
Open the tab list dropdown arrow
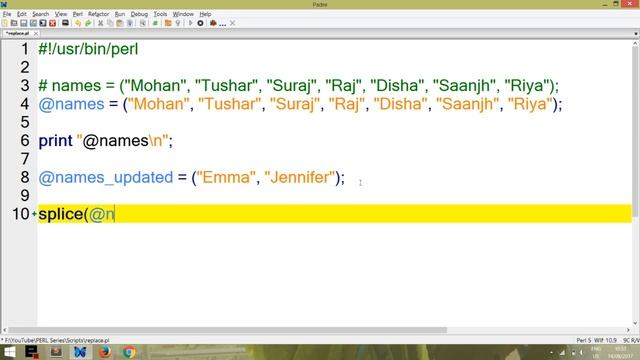(x=636, y=34)
